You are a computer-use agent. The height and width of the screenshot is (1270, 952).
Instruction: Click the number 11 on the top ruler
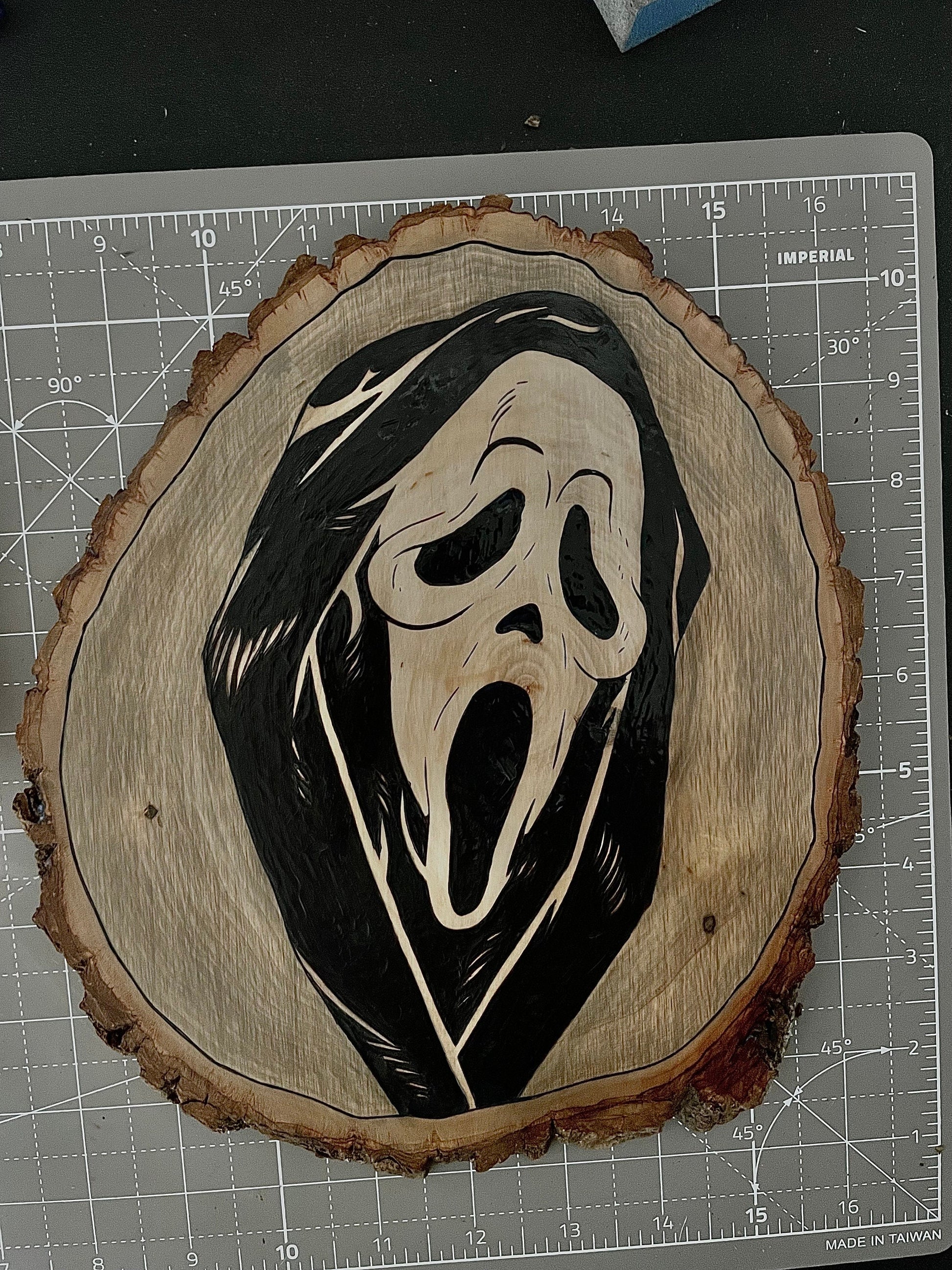tap(307, 233)
